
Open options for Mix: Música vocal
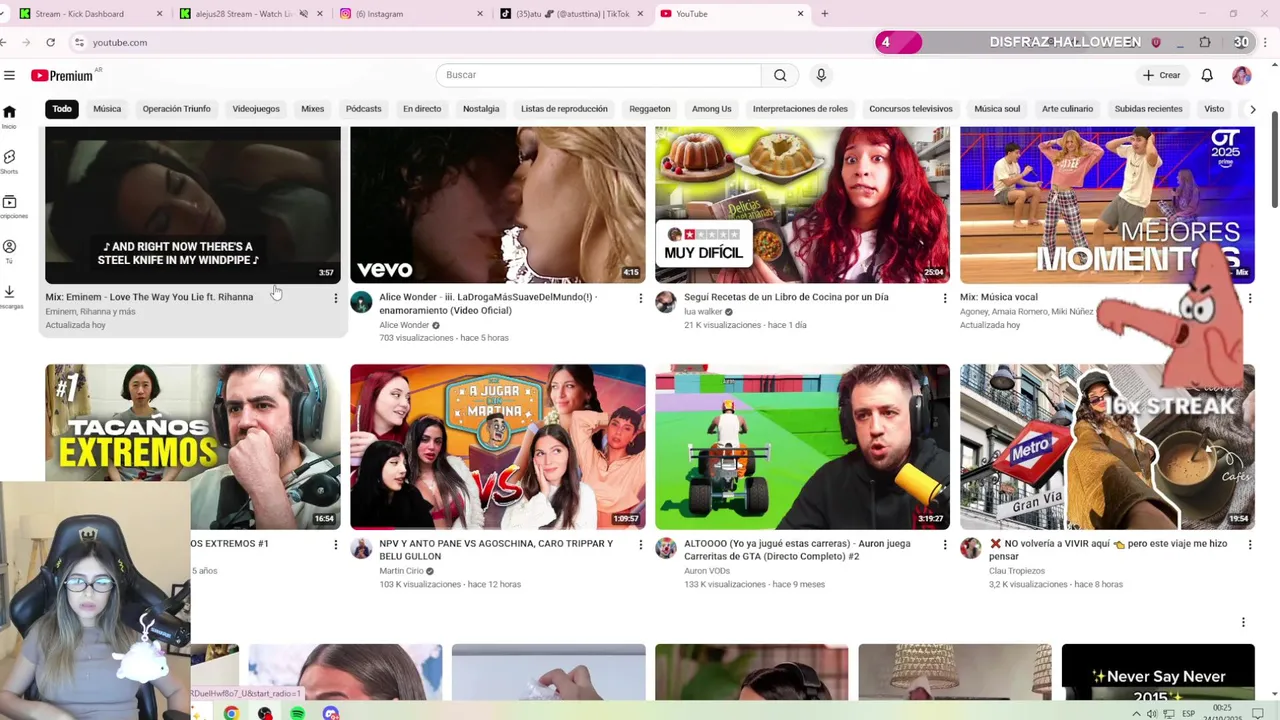[1250, 298]
